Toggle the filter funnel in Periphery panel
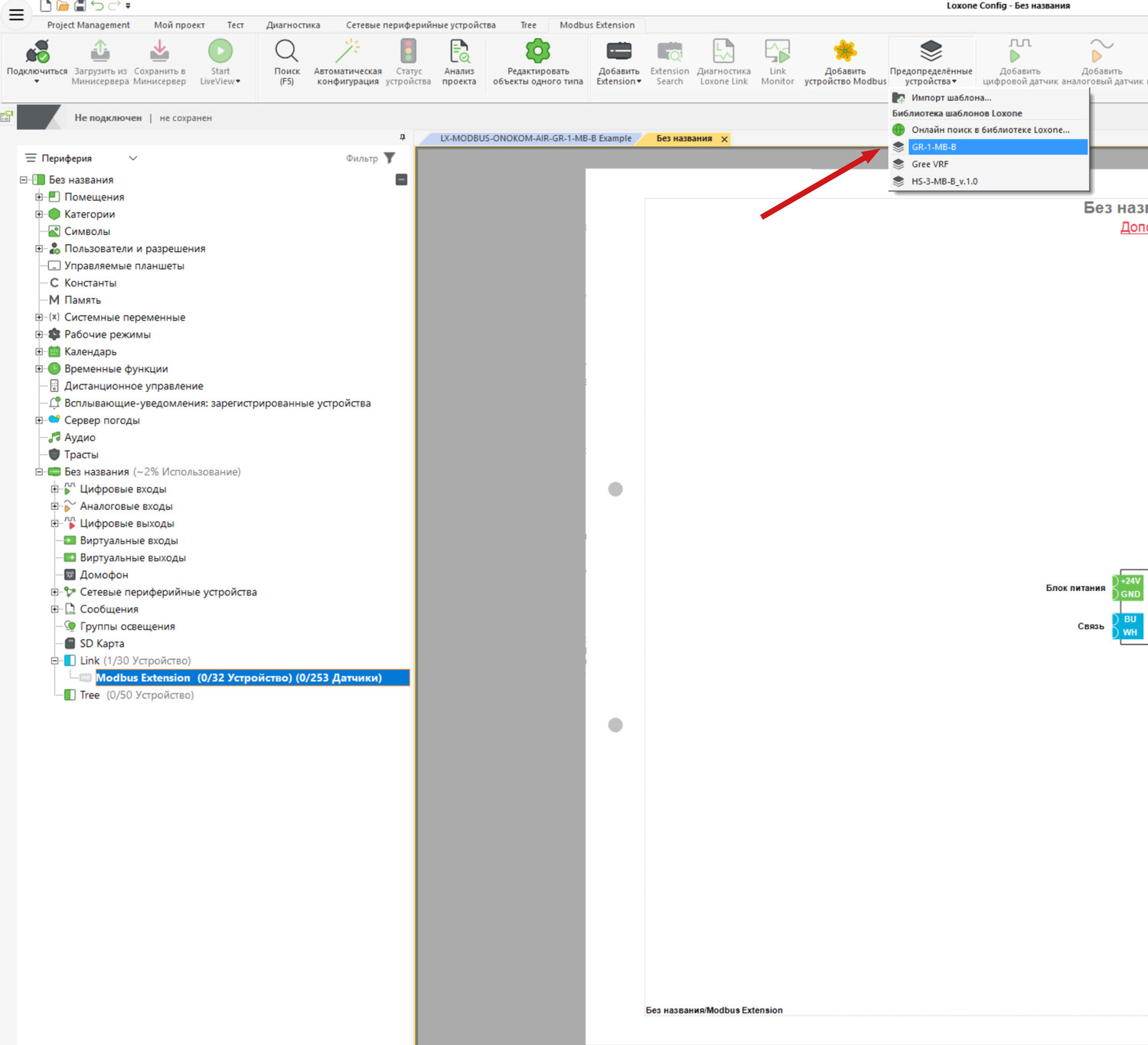 click(x=390, y=158)
